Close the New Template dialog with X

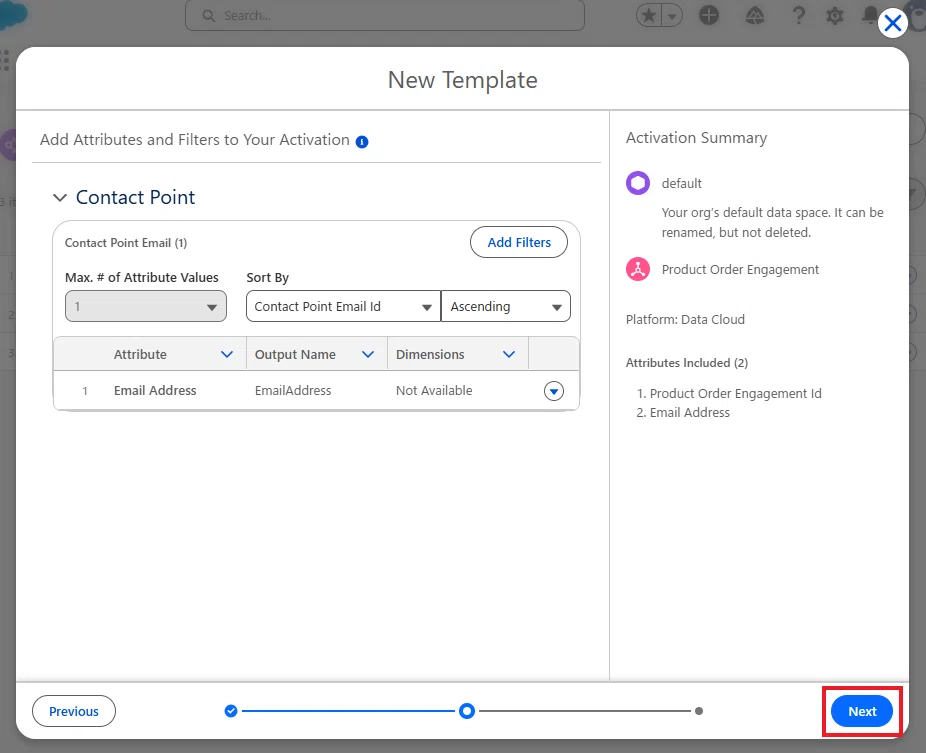[892, 24]
